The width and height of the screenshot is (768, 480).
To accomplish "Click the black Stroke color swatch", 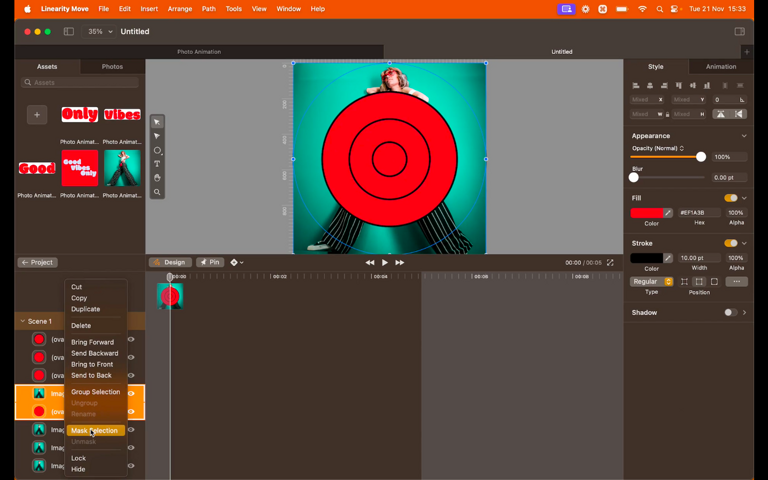I will point(646,258).
